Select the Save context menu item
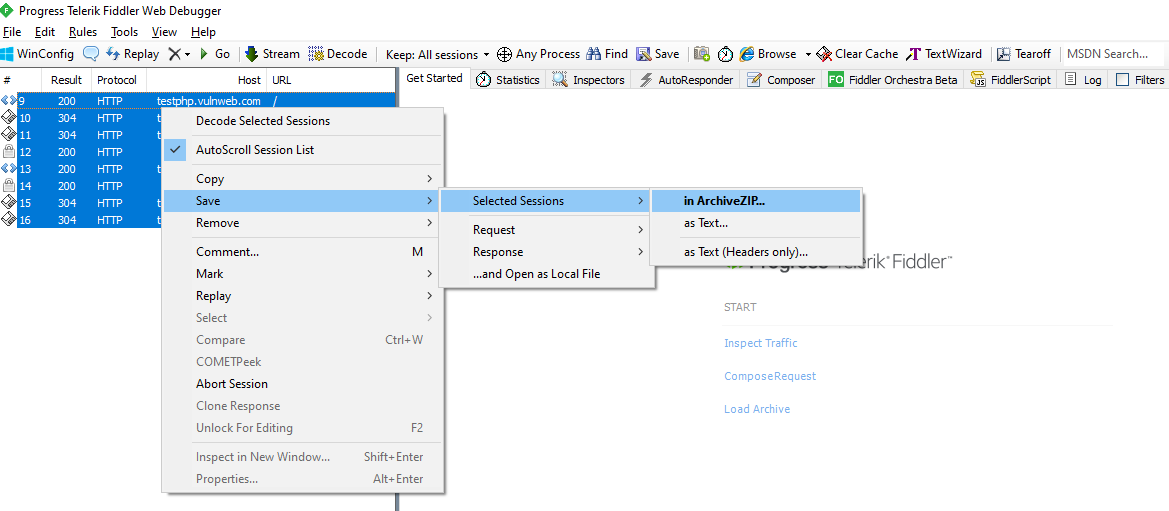Viewport: 1169px width, 511px height. (303, 201)
